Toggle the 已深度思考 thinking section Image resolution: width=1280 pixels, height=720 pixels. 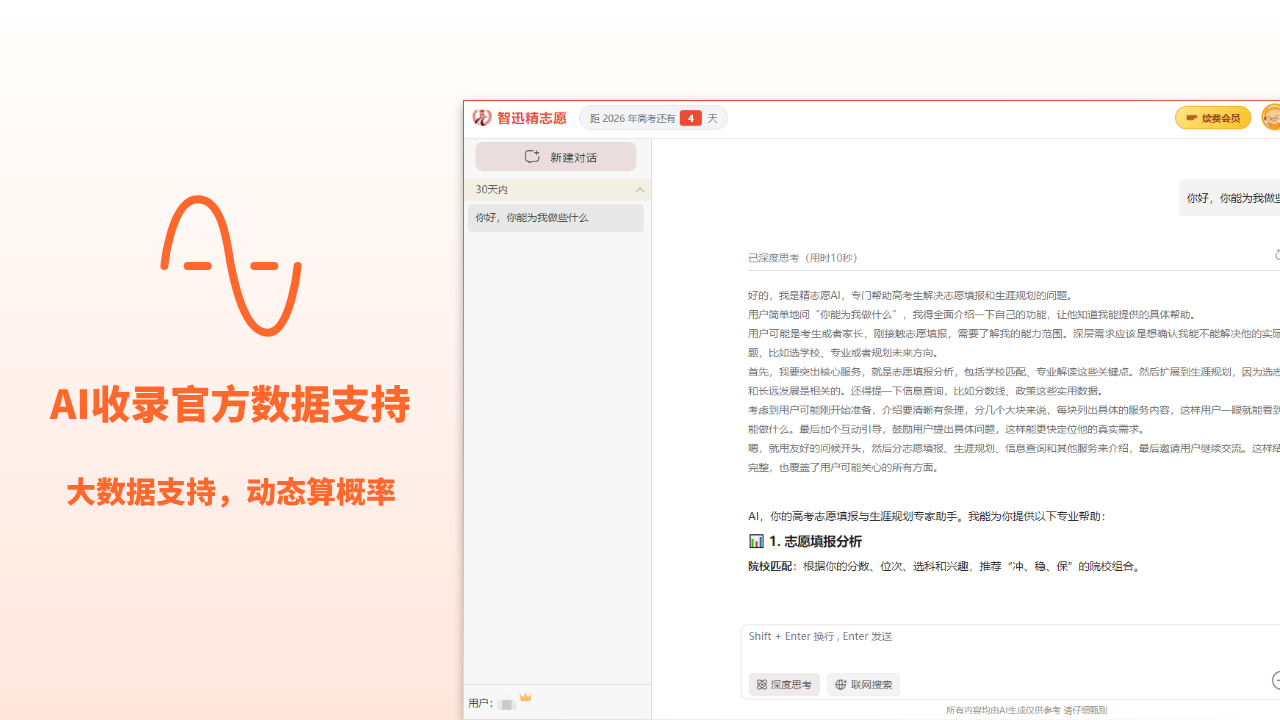803,258
